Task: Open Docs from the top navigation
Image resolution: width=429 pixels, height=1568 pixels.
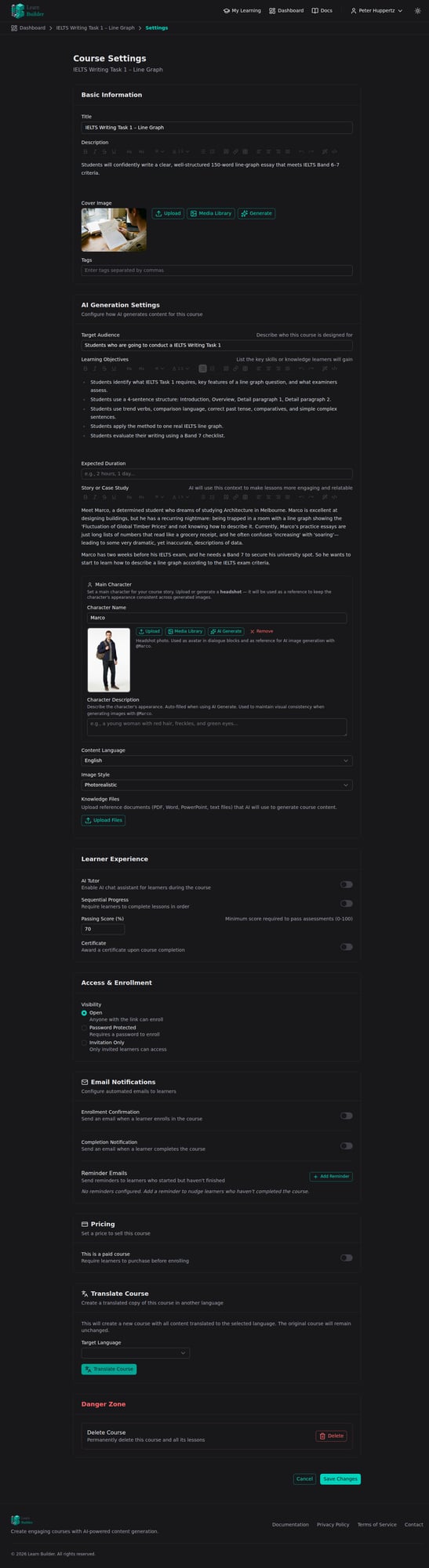Action: pos(322,11)
